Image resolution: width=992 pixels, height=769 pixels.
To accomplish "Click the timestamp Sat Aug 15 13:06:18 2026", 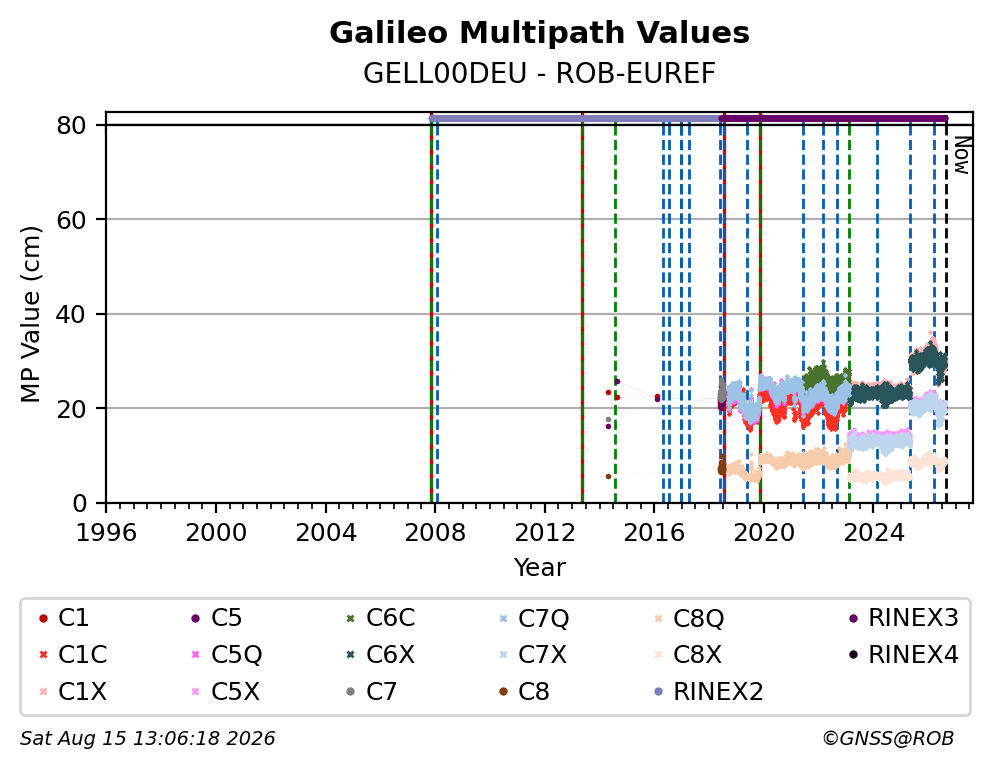I will pyautogui.click(x=147, y=739).
